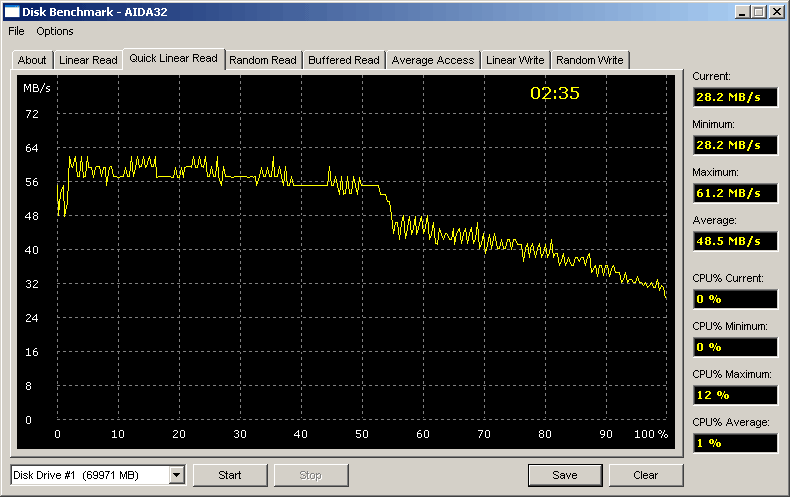Click the elapsed time 02:35 on graph
Viewport: 790px width, 497px height.
pos(555,93)
